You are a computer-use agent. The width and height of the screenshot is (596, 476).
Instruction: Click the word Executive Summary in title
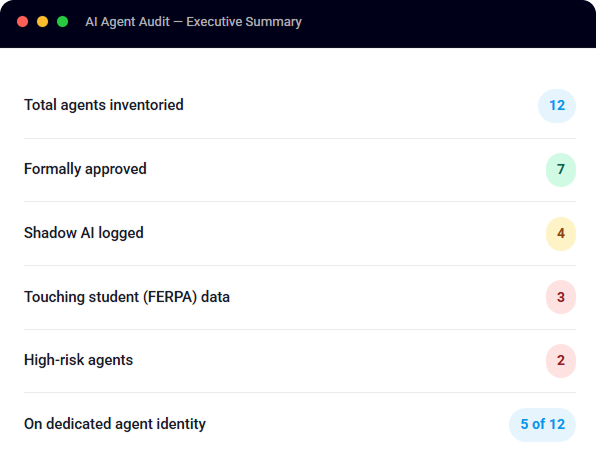pyautogui.click(x=244, y=22)
